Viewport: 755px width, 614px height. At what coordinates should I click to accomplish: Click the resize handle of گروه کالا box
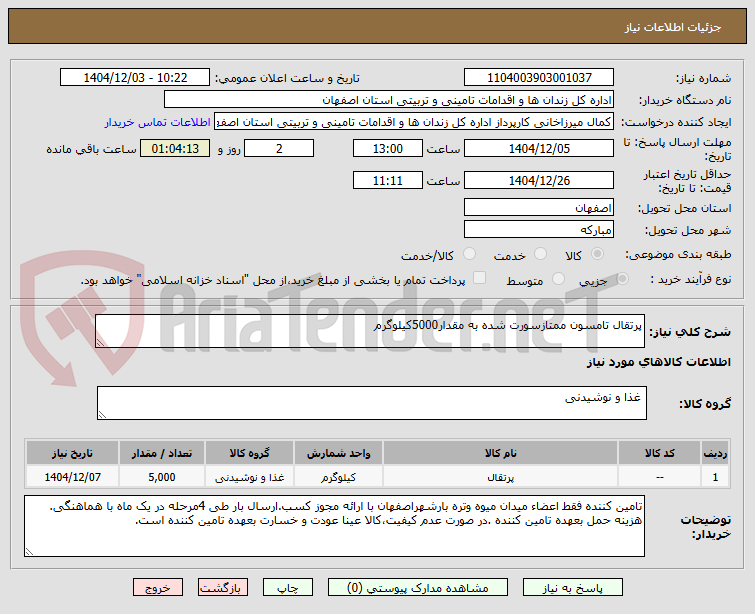click(x=102, y=414)
